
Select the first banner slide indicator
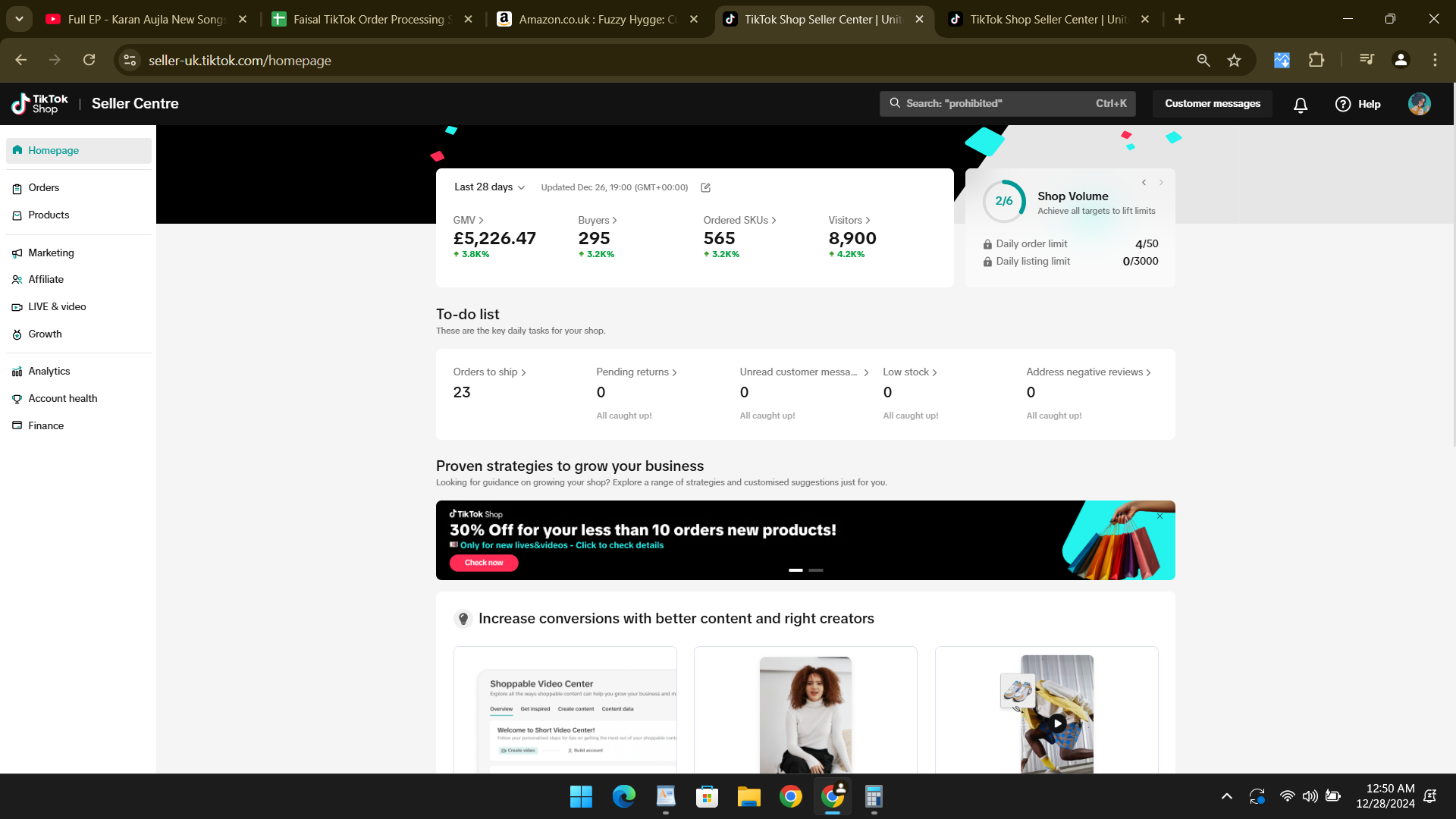tap(795, 570)
